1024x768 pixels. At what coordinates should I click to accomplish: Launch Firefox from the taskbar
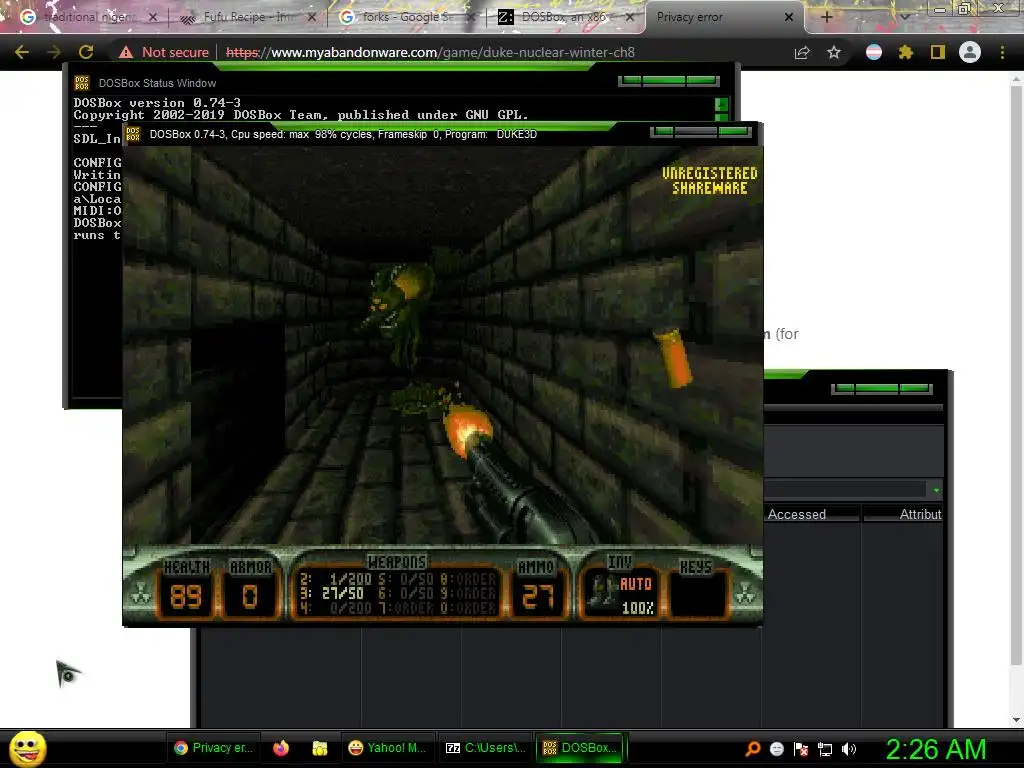point(281,748)
